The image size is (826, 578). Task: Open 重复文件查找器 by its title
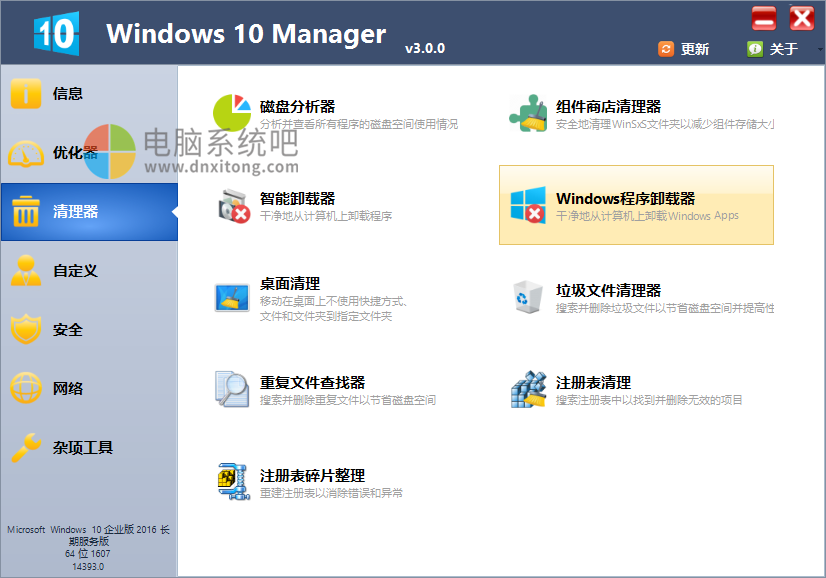[x=312, y=383]
